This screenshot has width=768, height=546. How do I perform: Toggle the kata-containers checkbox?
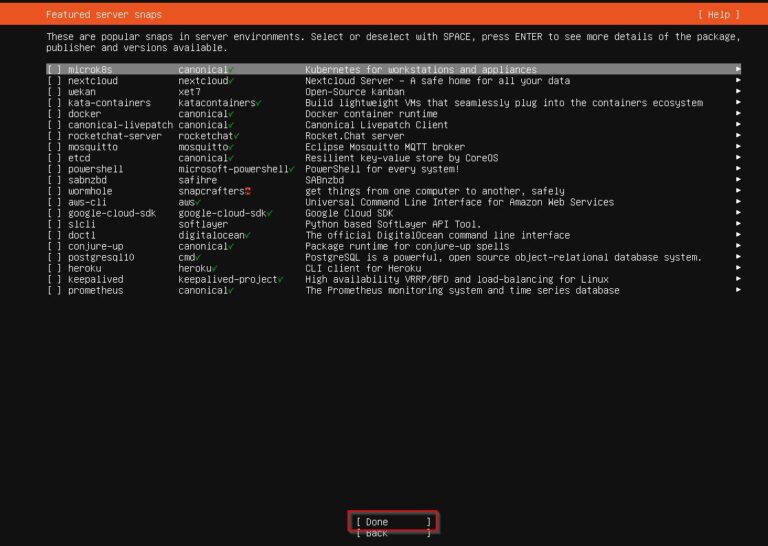(x=54, y=103)
